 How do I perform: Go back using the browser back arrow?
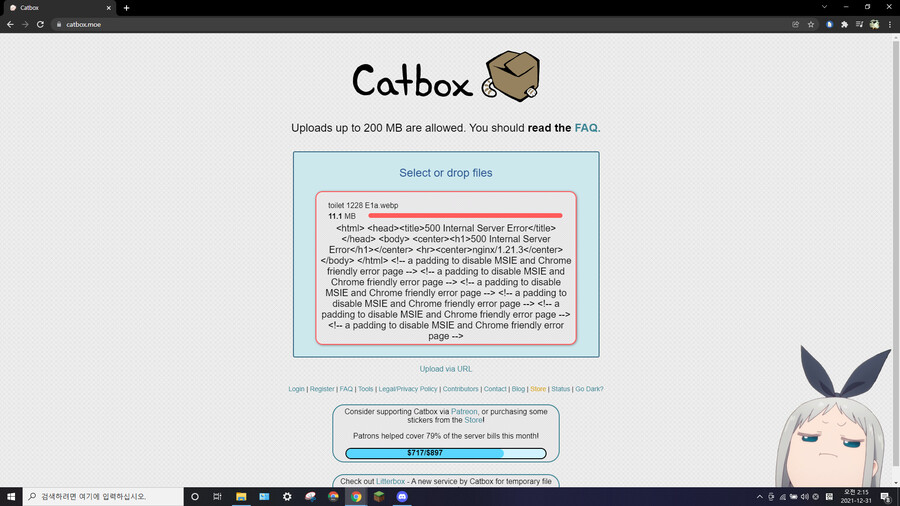point(10,24)
